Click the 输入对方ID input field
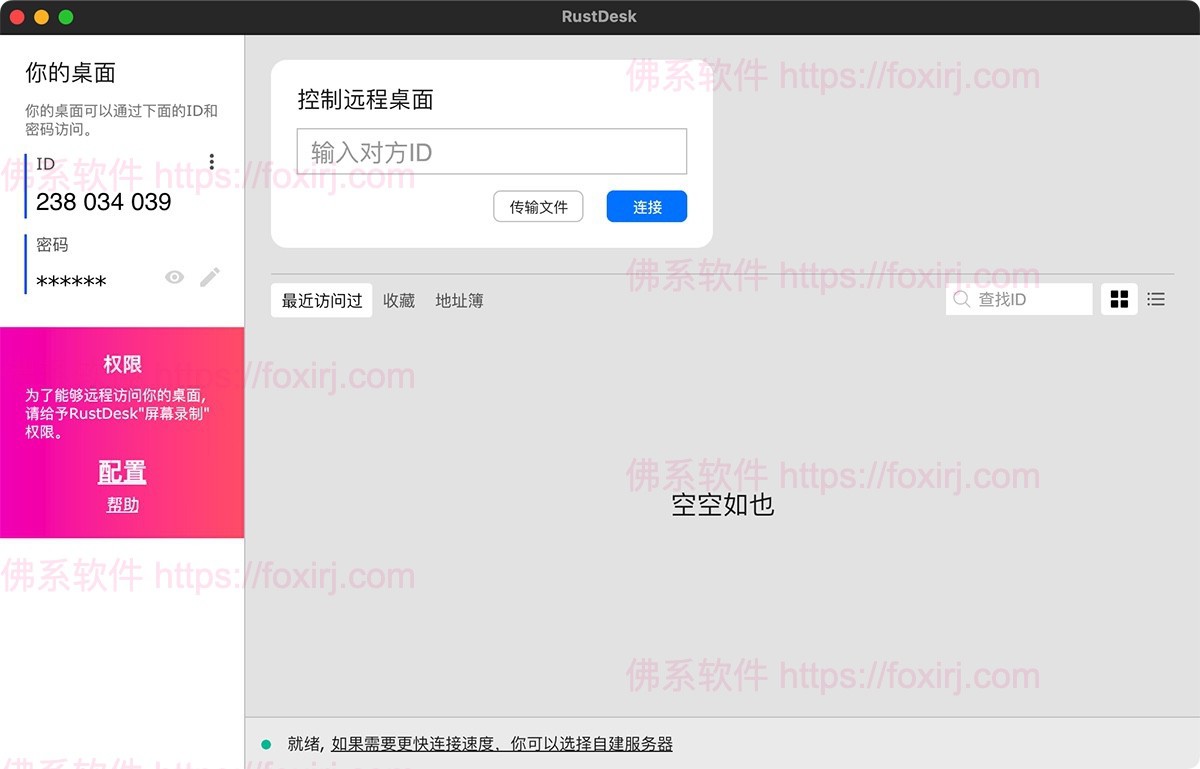Screen dimensions: 1200x769 [x=491, y=151]
